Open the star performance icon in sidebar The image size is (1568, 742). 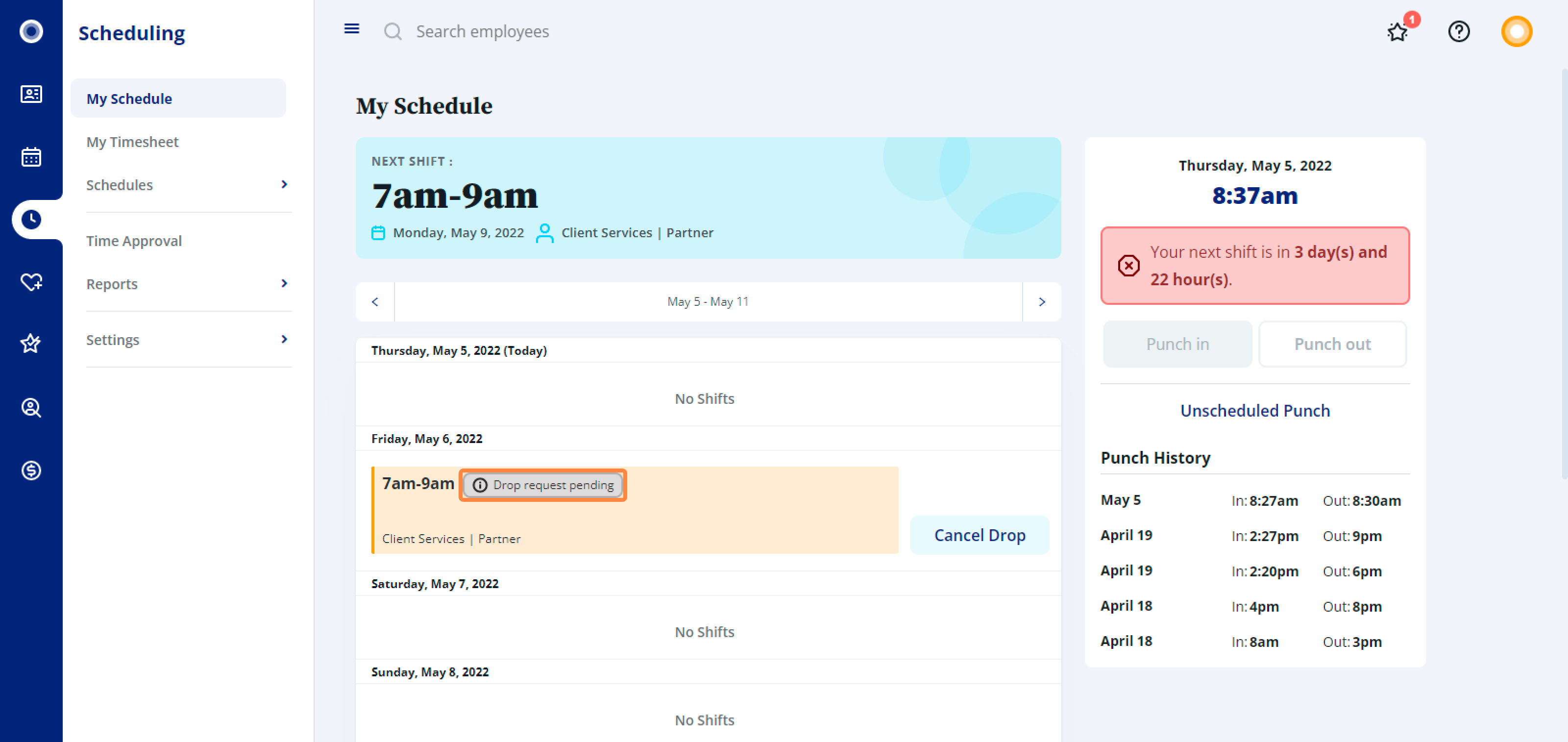(x=31, y=344)
